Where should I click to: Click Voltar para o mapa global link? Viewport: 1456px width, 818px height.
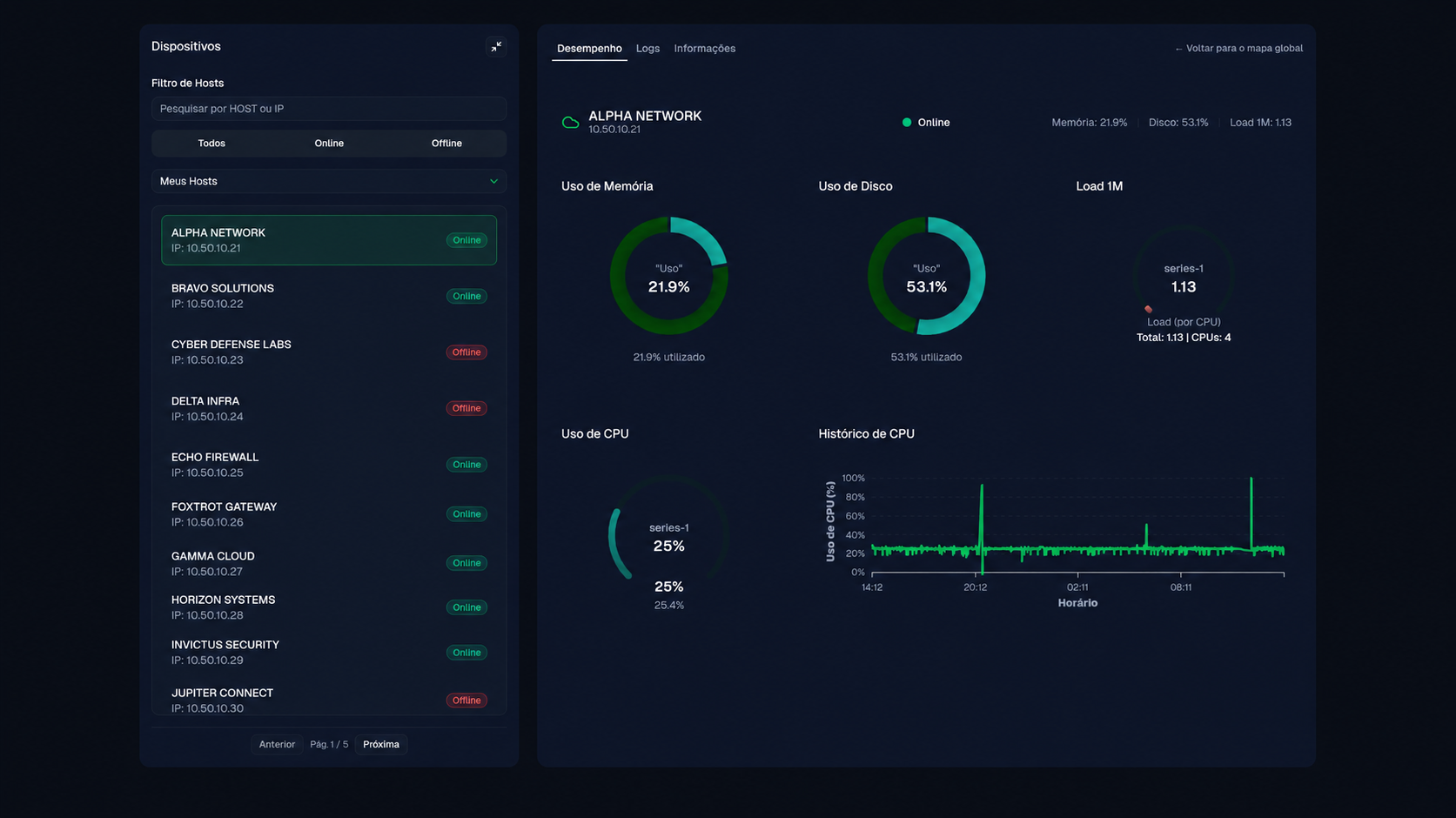click(1238, 49)
